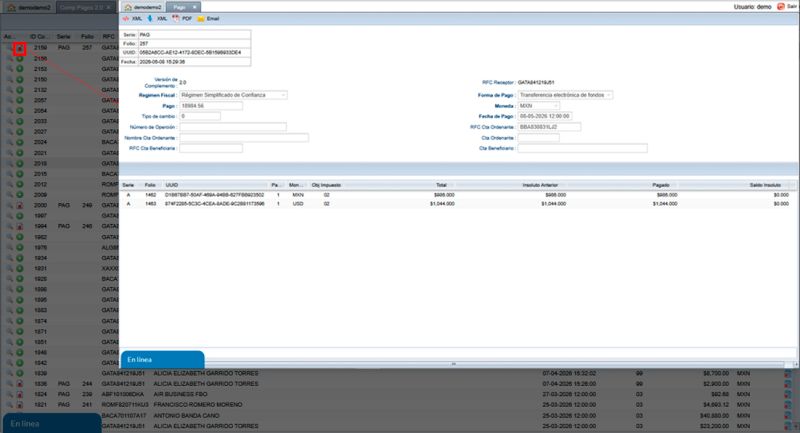Click the green plus icon on row 1874
Screen dimensions: 800x433
coord(20,321)
